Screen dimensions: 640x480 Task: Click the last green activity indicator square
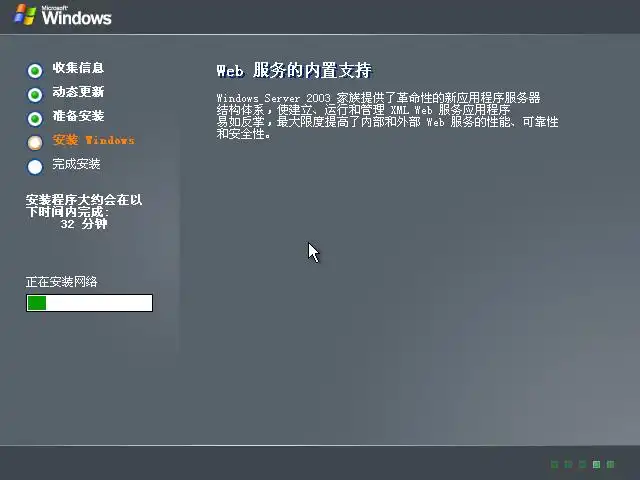610,464
